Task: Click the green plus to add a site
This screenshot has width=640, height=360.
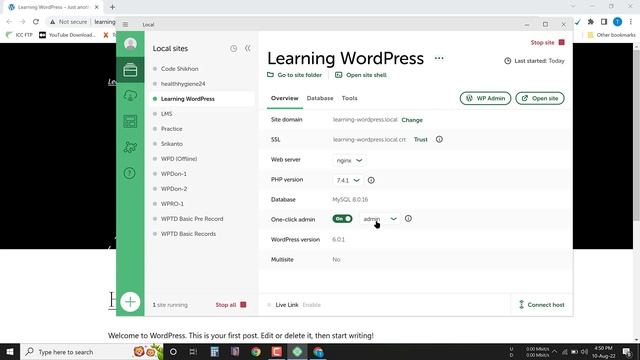Action: coord(130,302)
